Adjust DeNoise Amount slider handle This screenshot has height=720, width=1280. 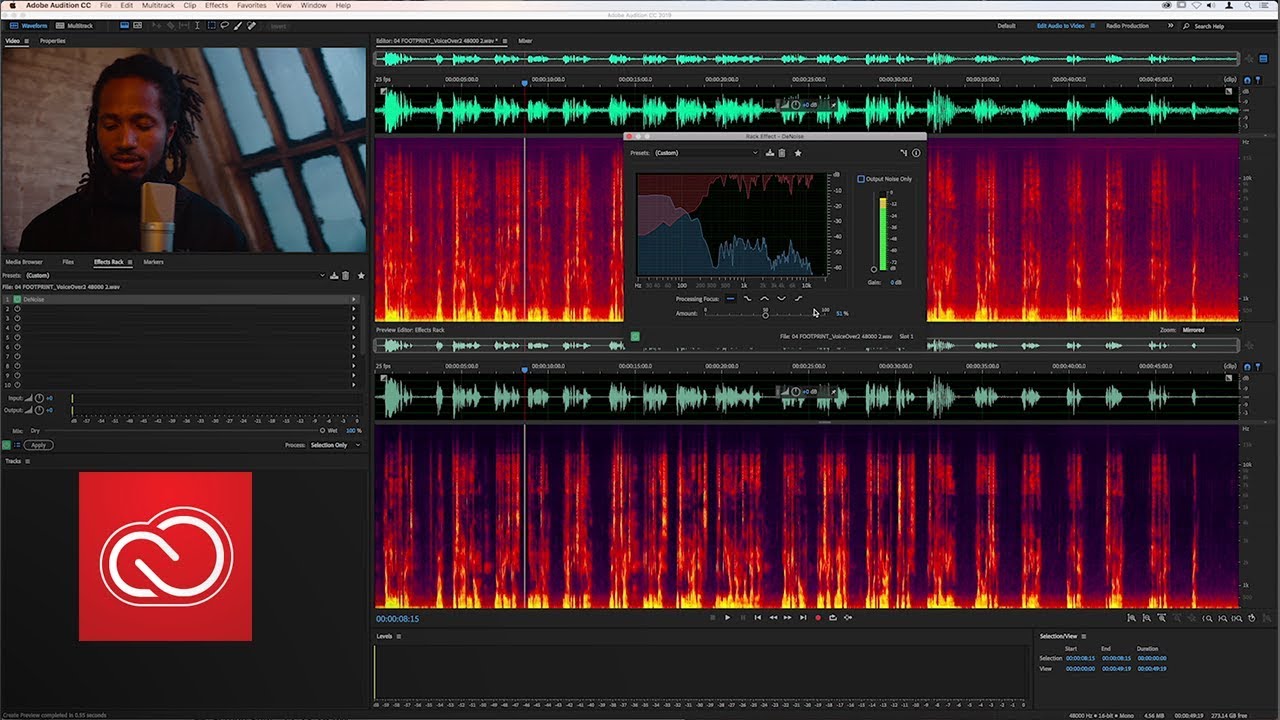coord(765,315)
